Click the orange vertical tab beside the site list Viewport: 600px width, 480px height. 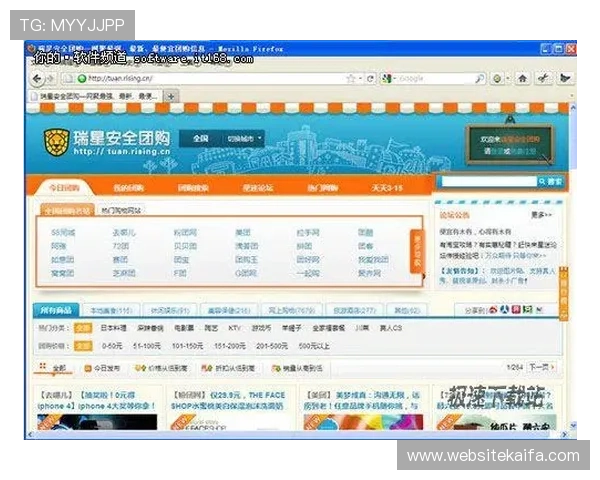click(x=417, y=251)
